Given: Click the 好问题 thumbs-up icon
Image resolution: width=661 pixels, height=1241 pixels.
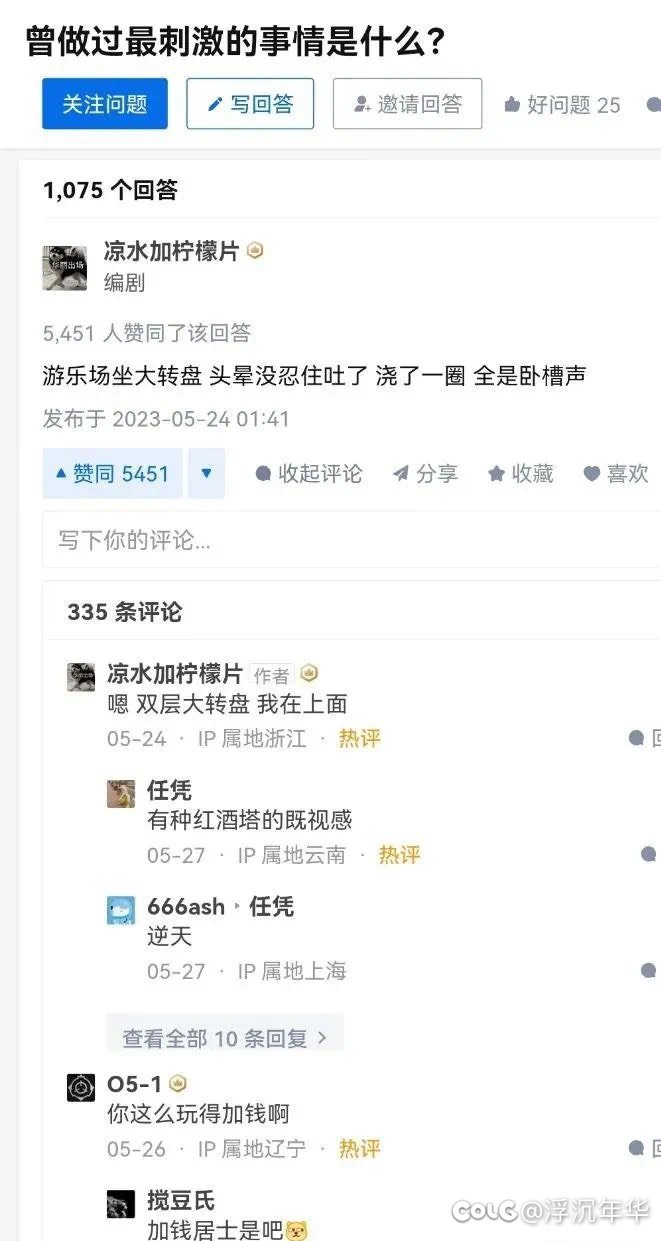Looking at the screenshot, I should (x=512, y=105).
